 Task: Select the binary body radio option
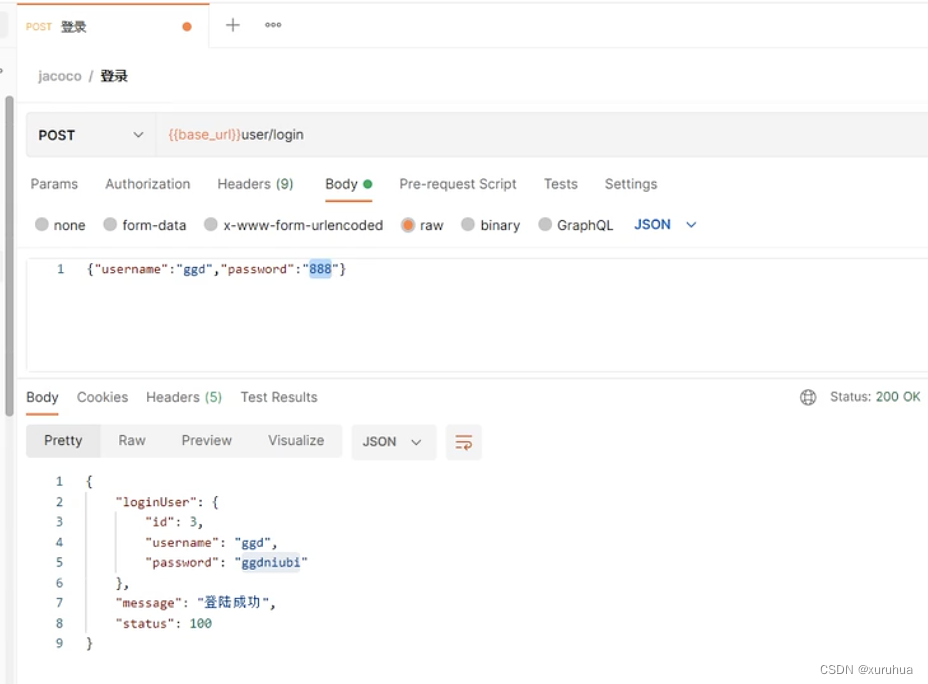click(x=468, y=224)
